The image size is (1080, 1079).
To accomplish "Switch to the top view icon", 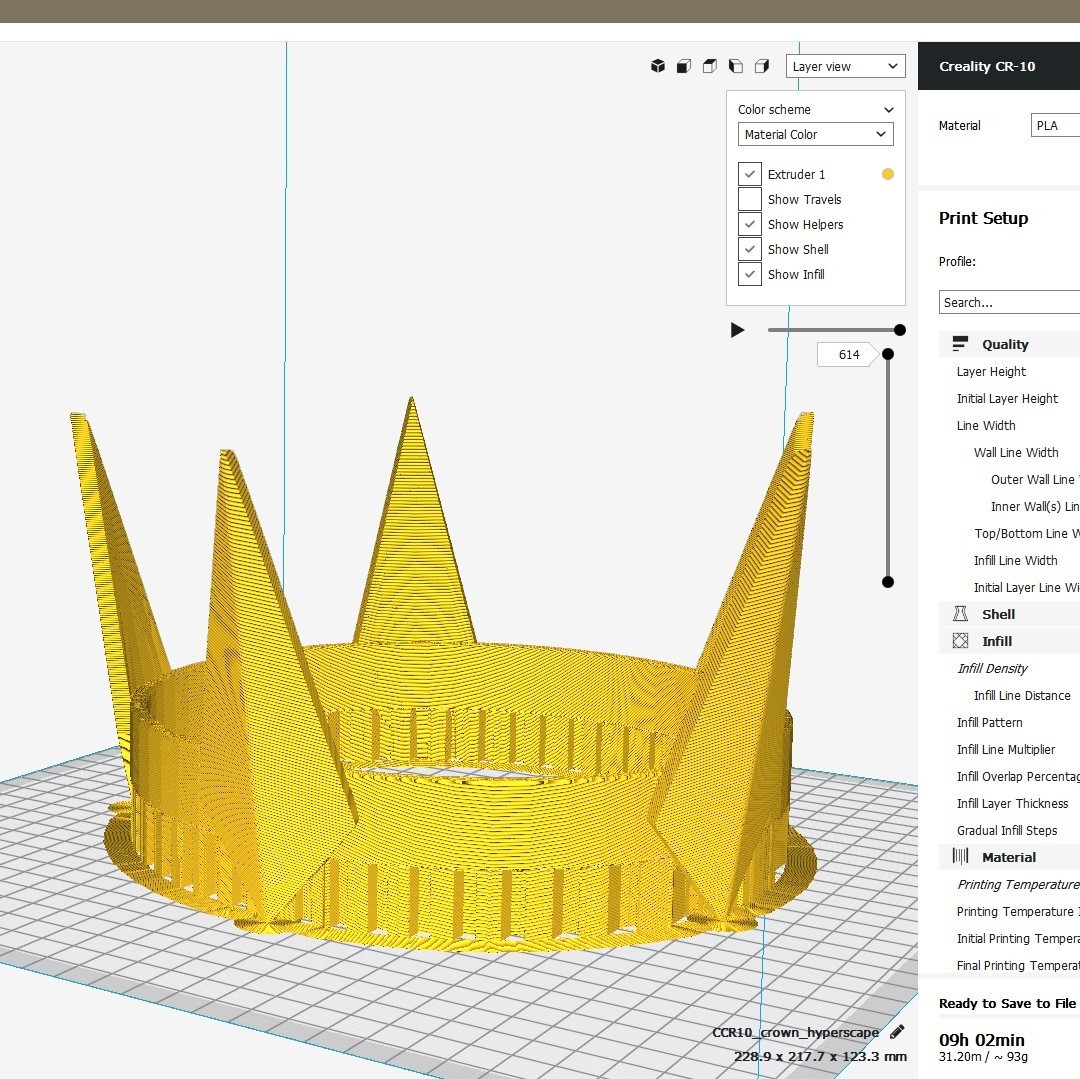I will click(709, 65).
